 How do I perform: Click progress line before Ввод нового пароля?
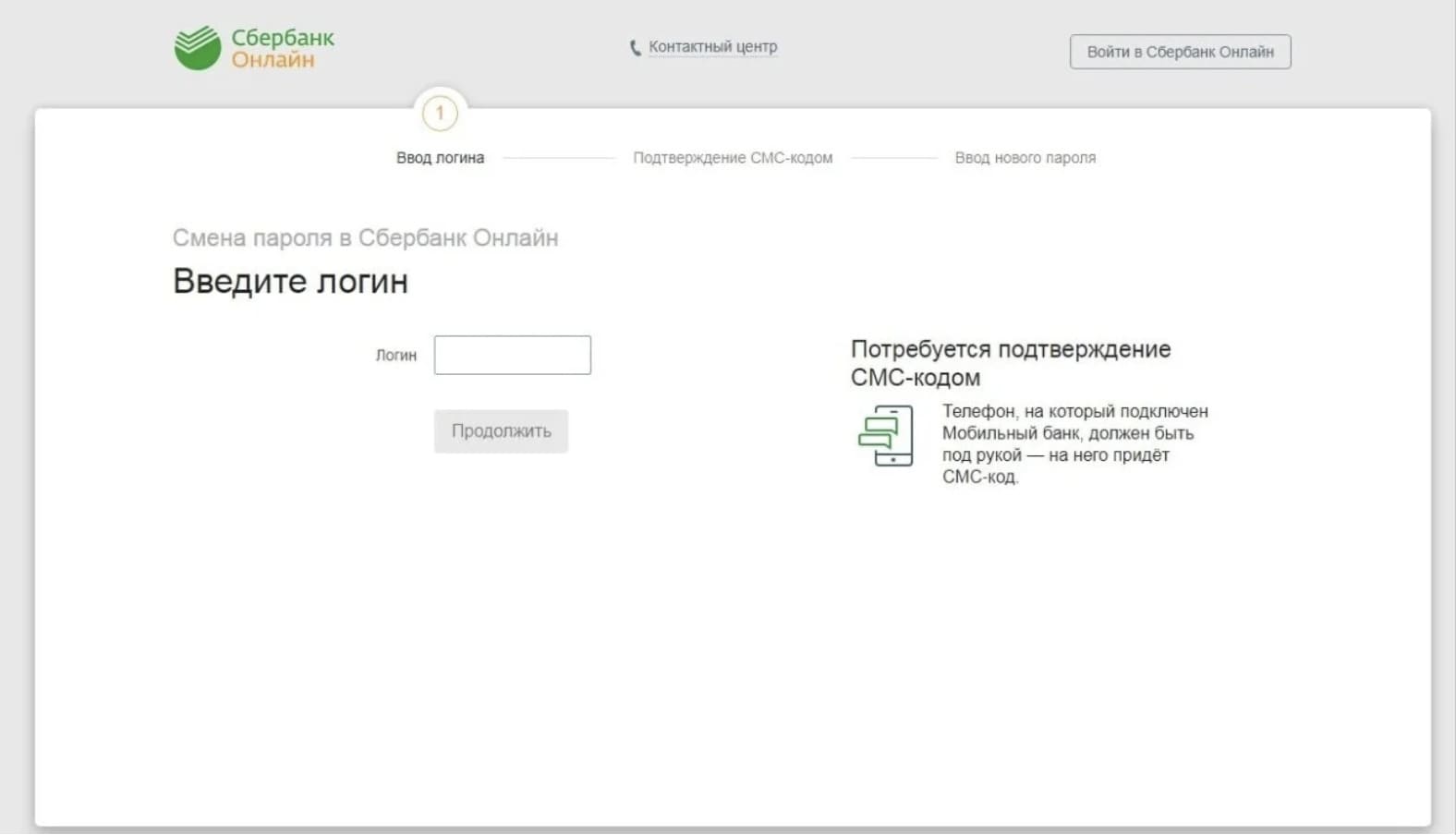(893, 158)
